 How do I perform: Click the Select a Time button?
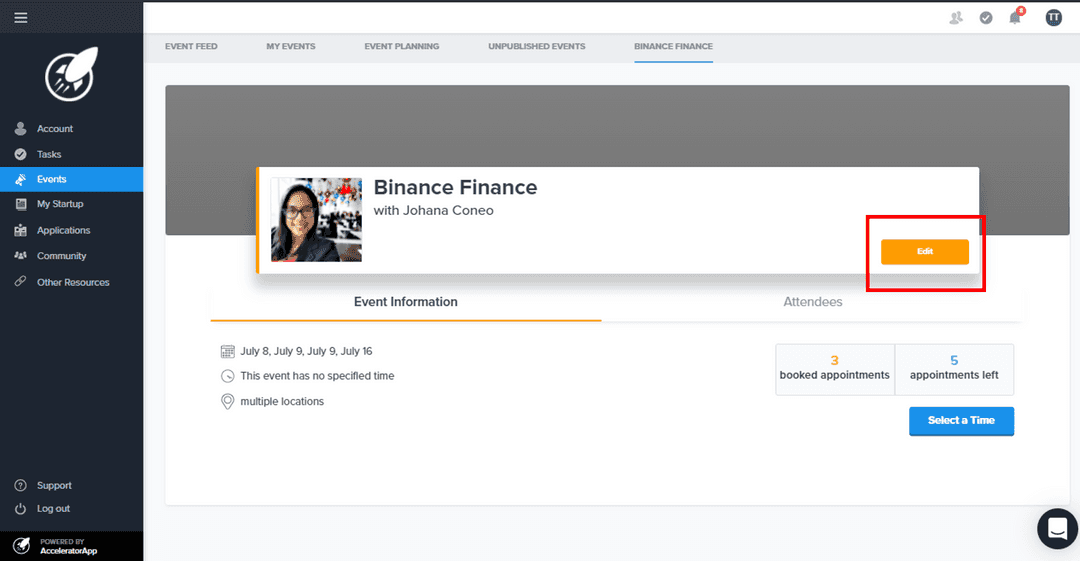click(961, 421)
